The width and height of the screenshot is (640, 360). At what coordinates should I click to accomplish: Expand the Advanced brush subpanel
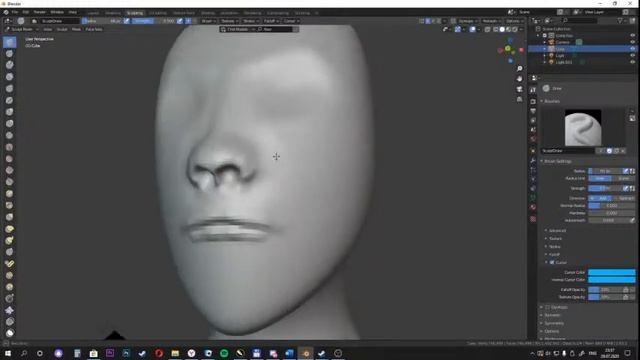point(557,231)
